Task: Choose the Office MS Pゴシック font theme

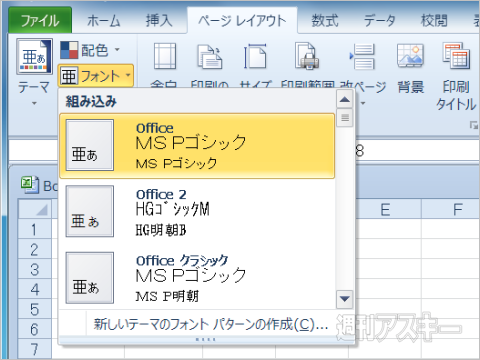Action: point(197,146)
